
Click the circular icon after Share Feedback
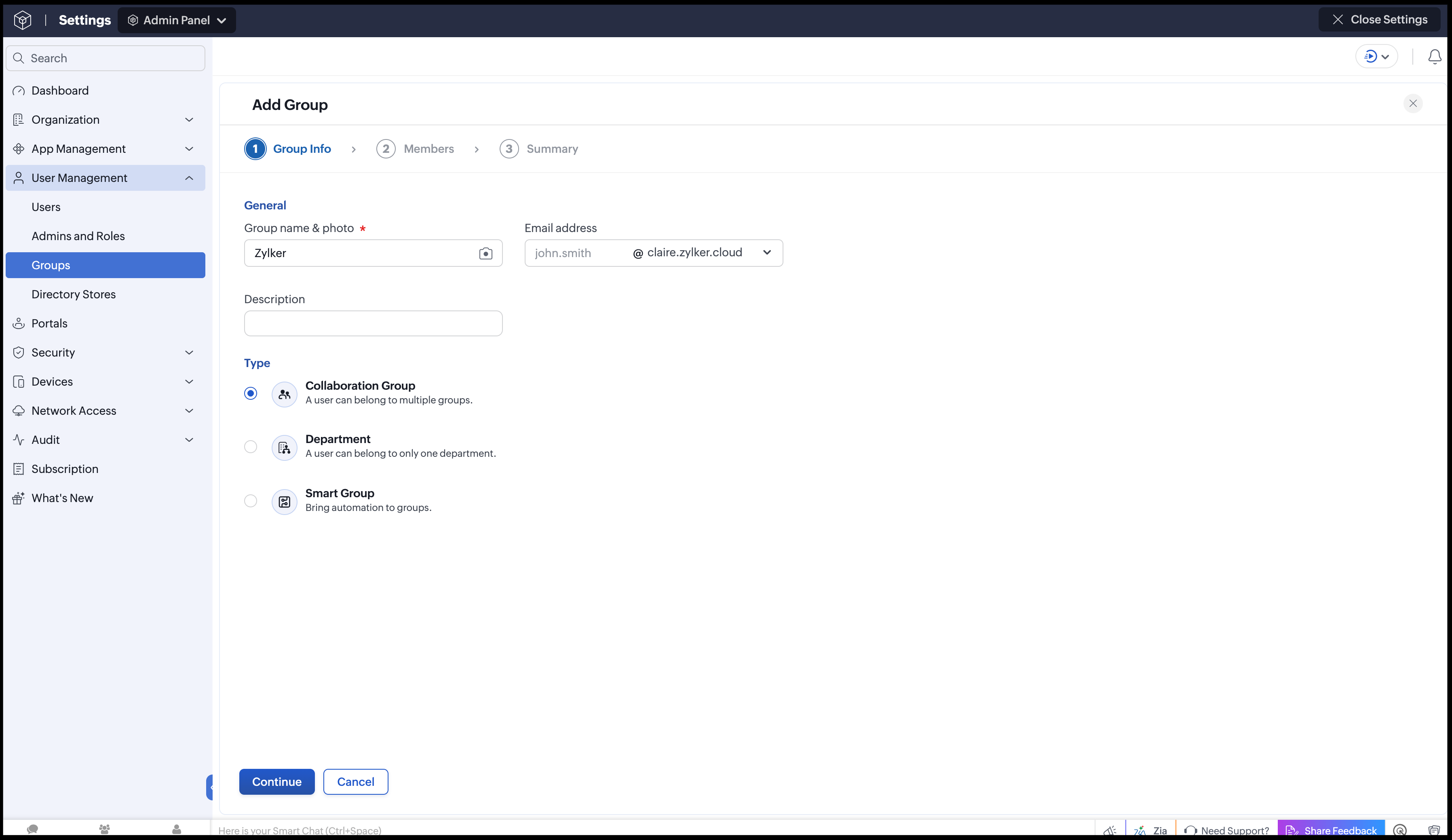1400,830
